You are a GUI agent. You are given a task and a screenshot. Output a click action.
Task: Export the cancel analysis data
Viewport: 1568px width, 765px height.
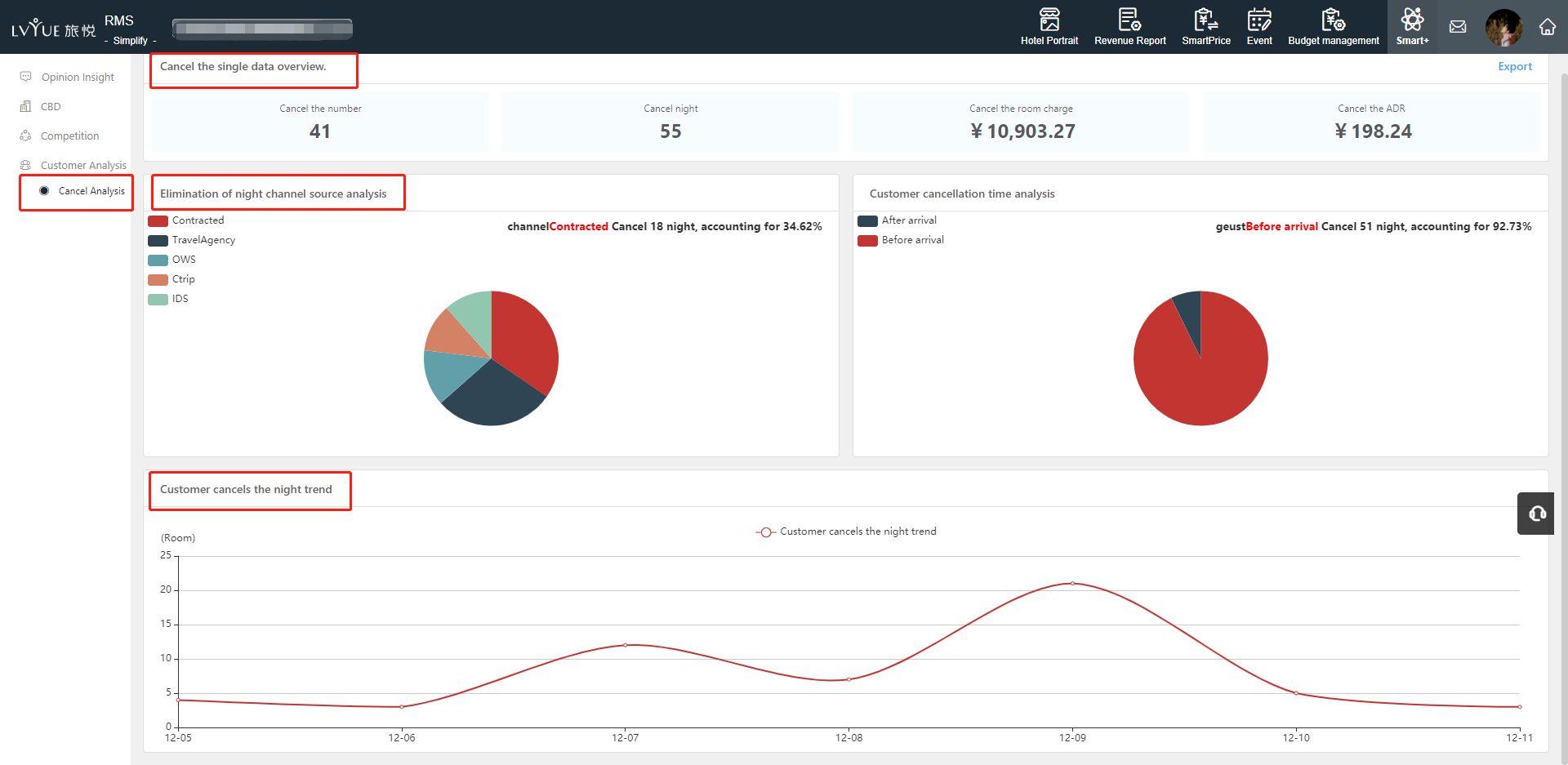click(1514, 67)
